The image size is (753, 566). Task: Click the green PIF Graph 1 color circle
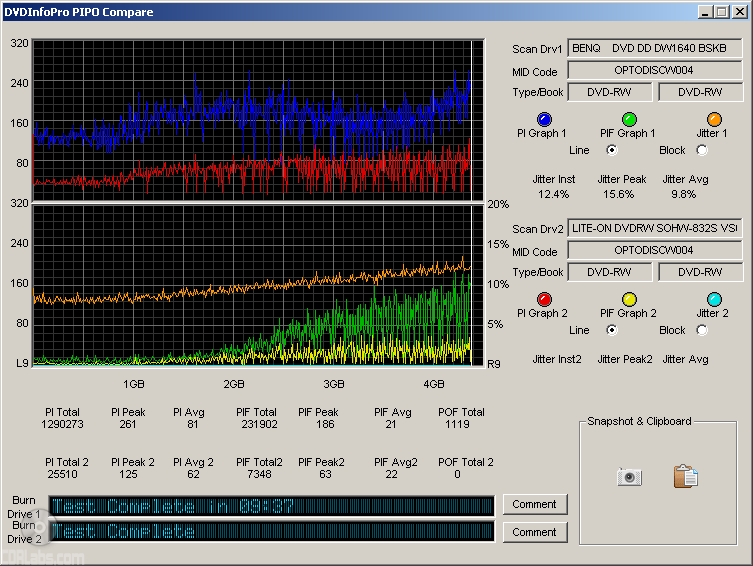(628, 119)
